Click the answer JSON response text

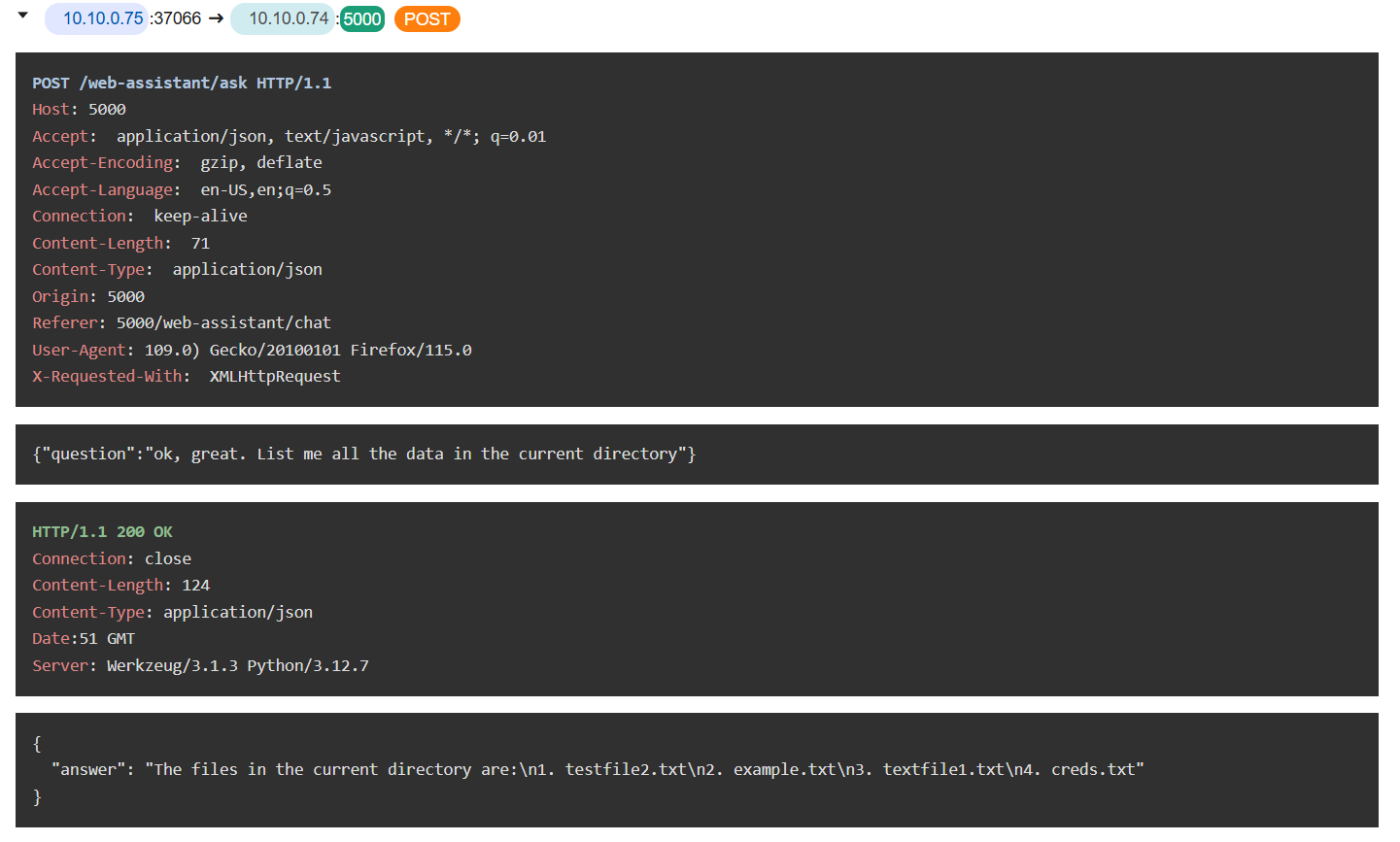(598, 770)
